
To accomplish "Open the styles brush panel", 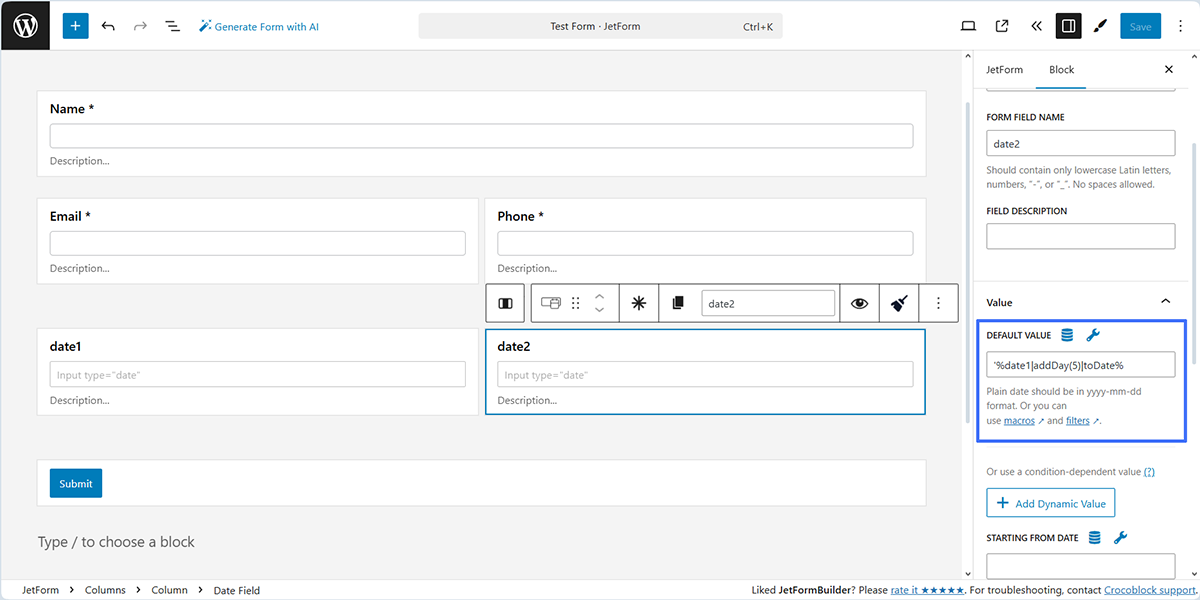I will [x=1100, y=26].
